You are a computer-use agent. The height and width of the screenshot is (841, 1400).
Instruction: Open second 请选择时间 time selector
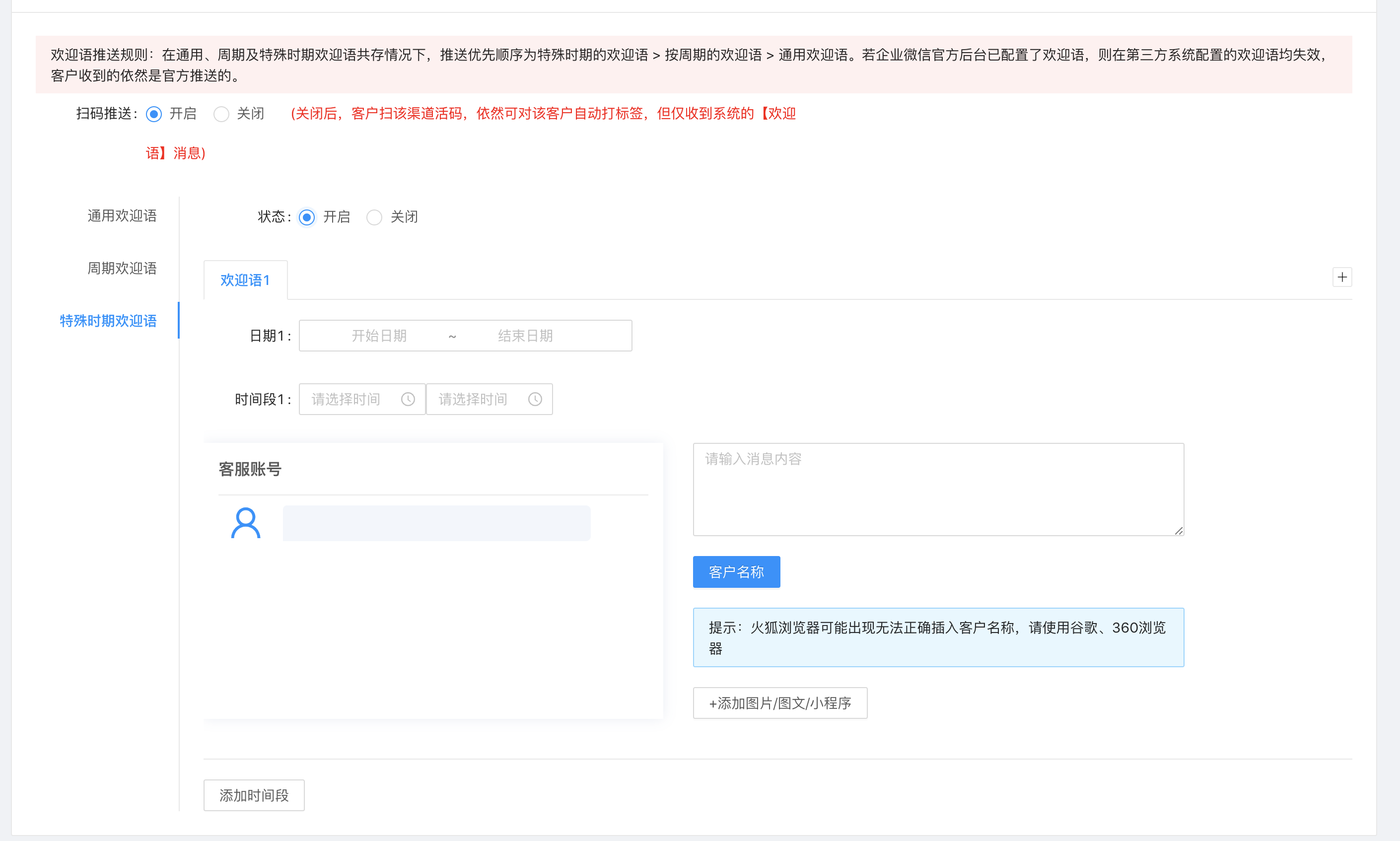473,400
